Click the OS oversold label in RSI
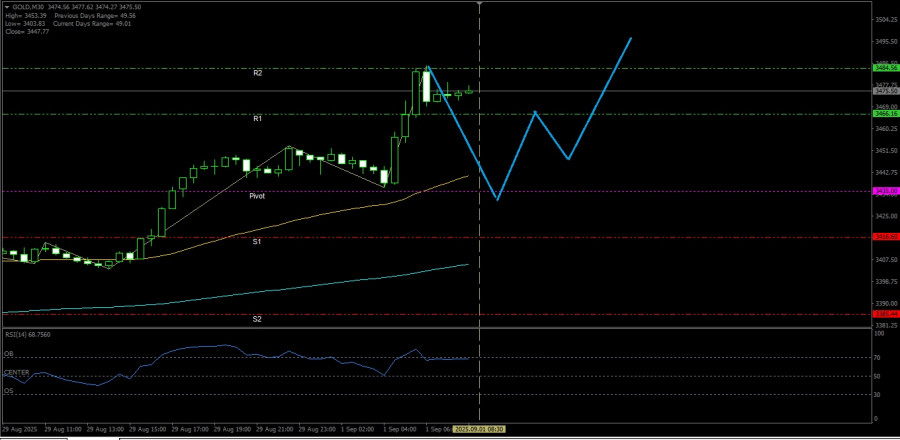Screen dimensions: 900x440 [9, 391]
